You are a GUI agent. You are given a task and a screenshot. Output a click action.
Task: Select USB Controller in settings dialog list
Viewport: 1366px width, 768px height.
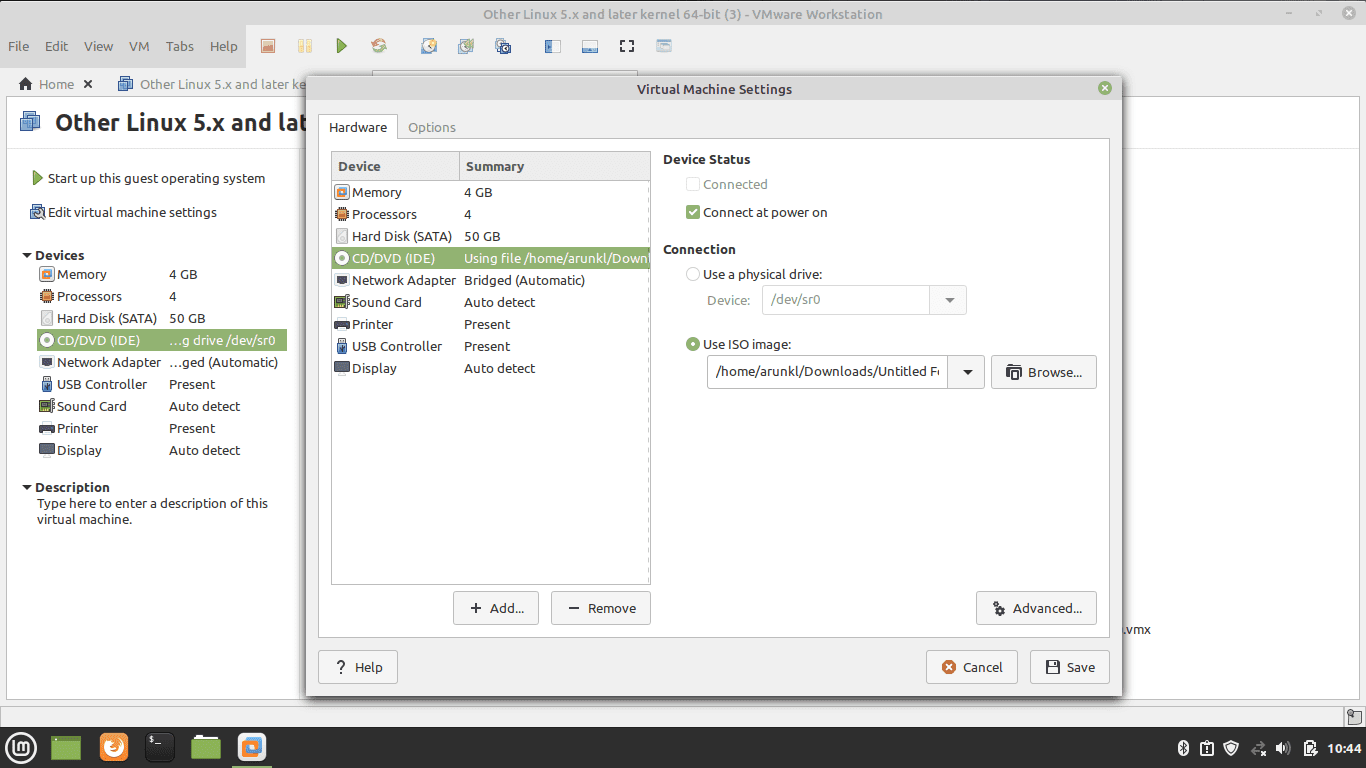point(491,346)
